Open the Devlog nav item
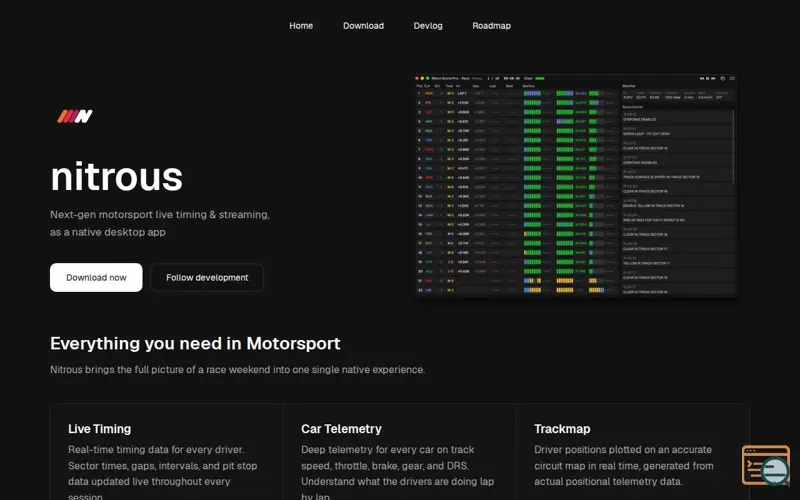 (x=428, y=26)
